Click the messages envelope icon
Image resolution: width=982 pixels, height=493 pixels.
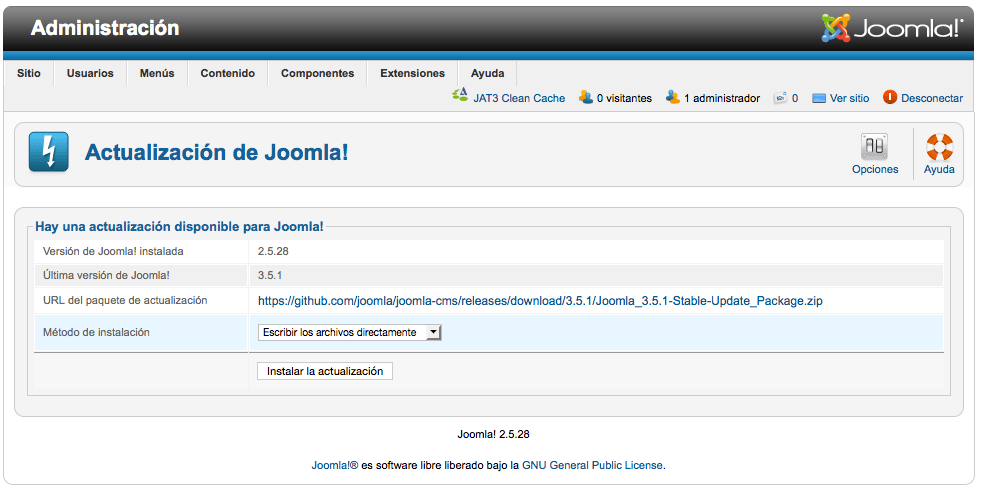[x=780, y=98]
